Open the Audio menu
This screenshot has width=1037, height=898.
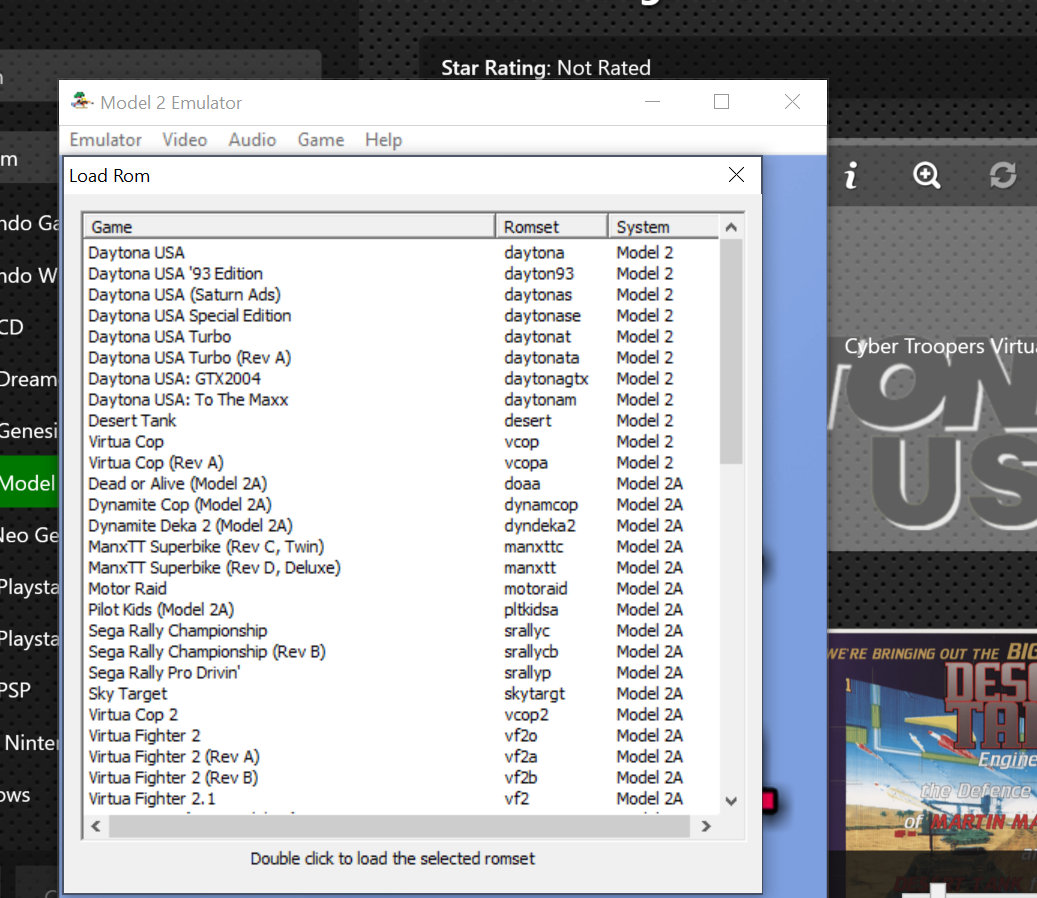[252, 140]
